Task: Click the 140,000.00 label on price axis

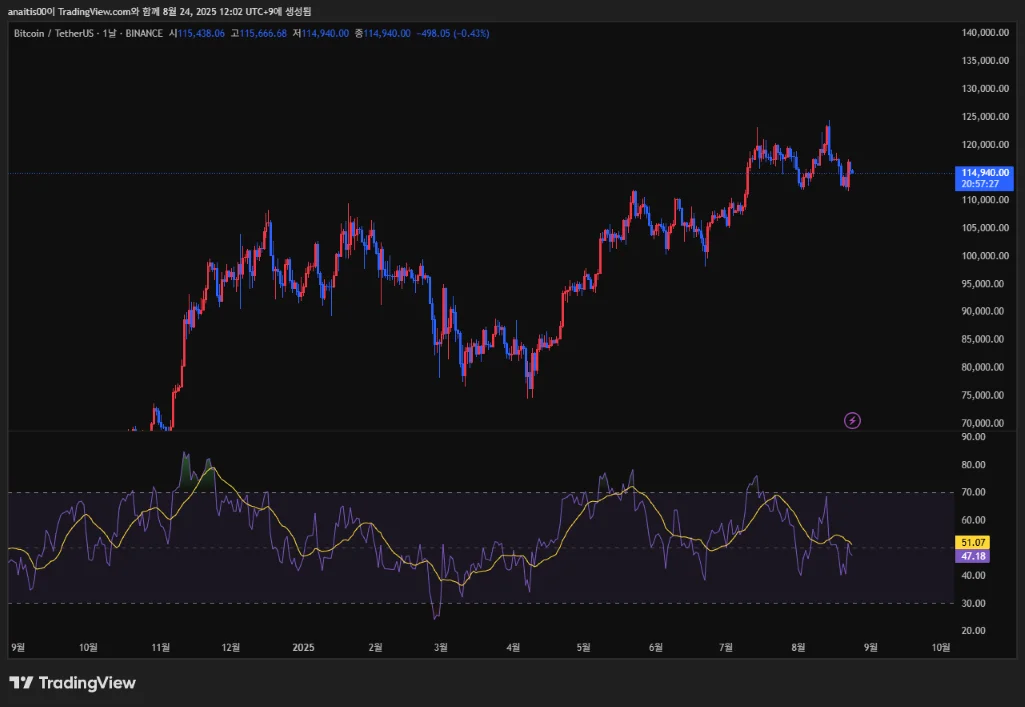Action: [983, 33]
